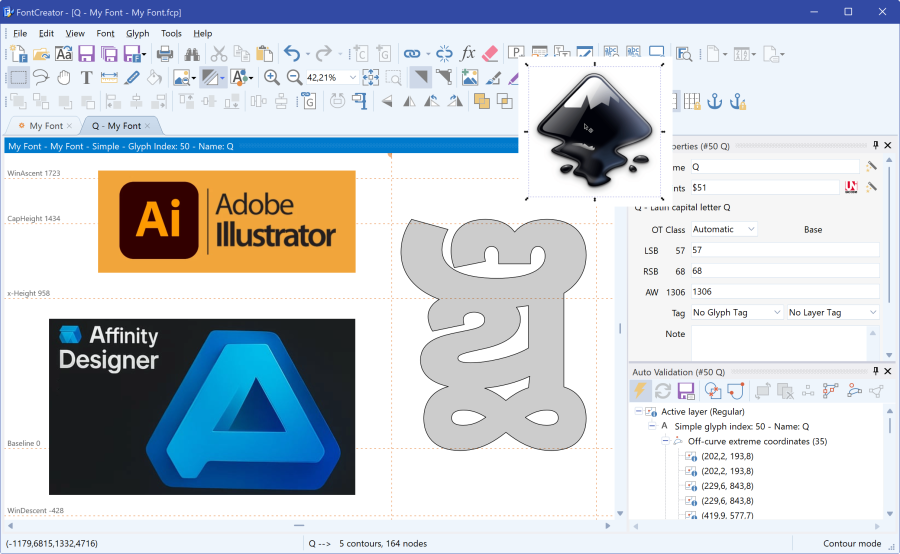
Task: Click the blue anchor icon
Action: point(715,102)
